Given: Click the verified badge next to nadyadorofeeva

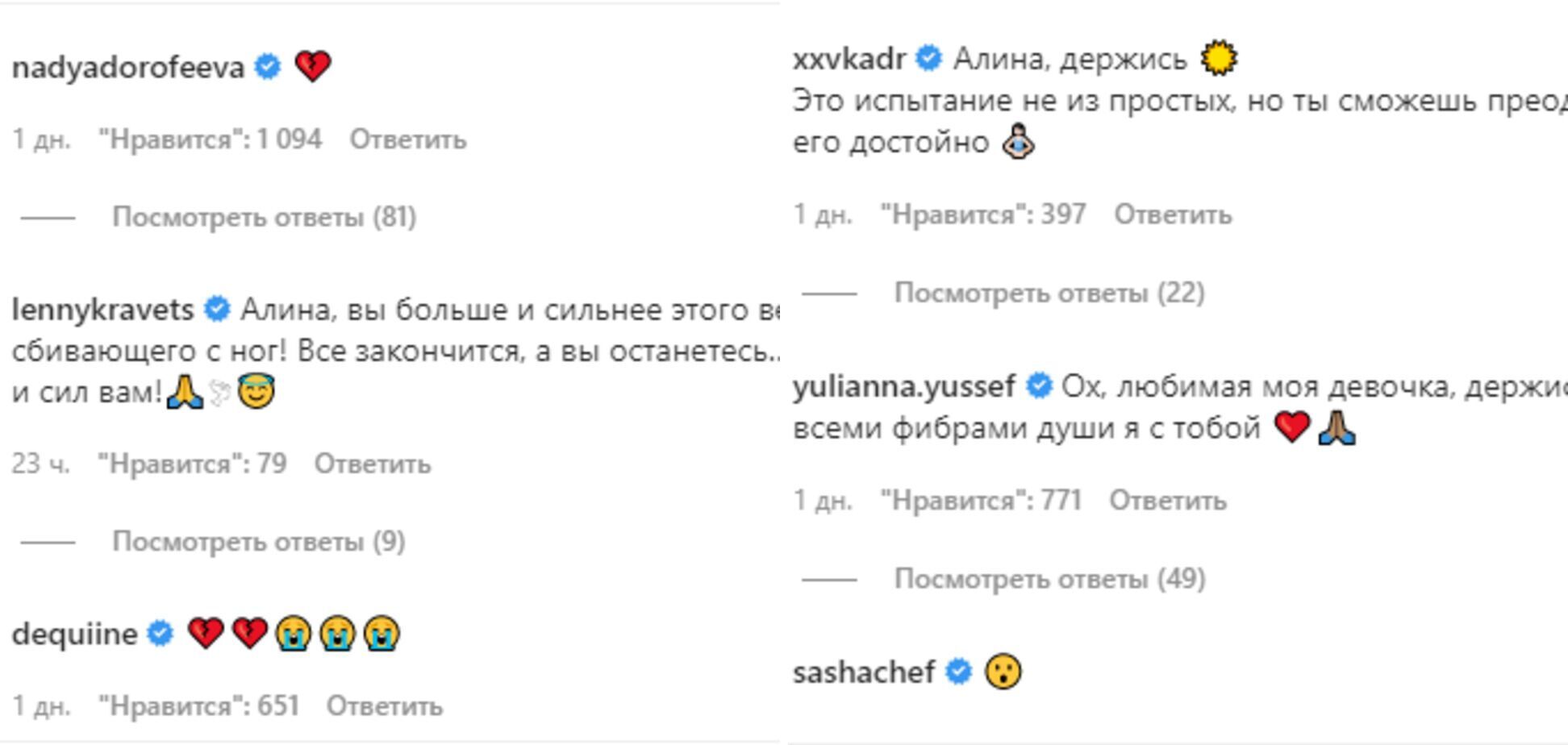Looking at the screenshot, I should coord(266,67).
